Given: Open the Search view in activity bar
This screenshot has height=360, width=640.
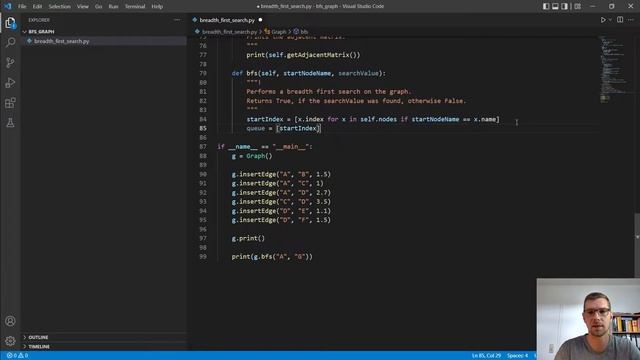Looking at the screenshot, I should coord(10,42).
